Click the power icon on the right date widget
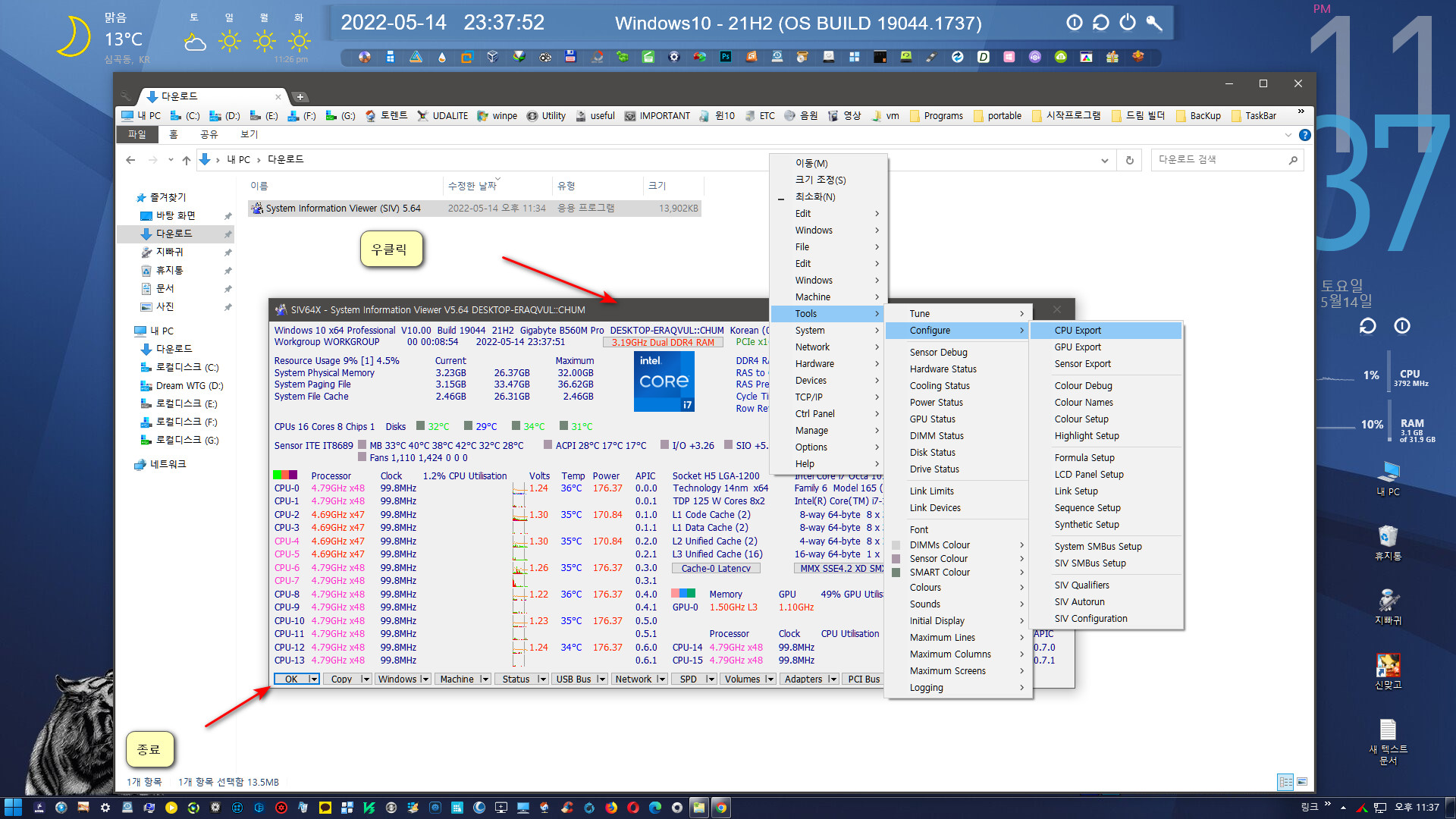The width and height of the screenshot is (1456, 819). [1402, 326]
